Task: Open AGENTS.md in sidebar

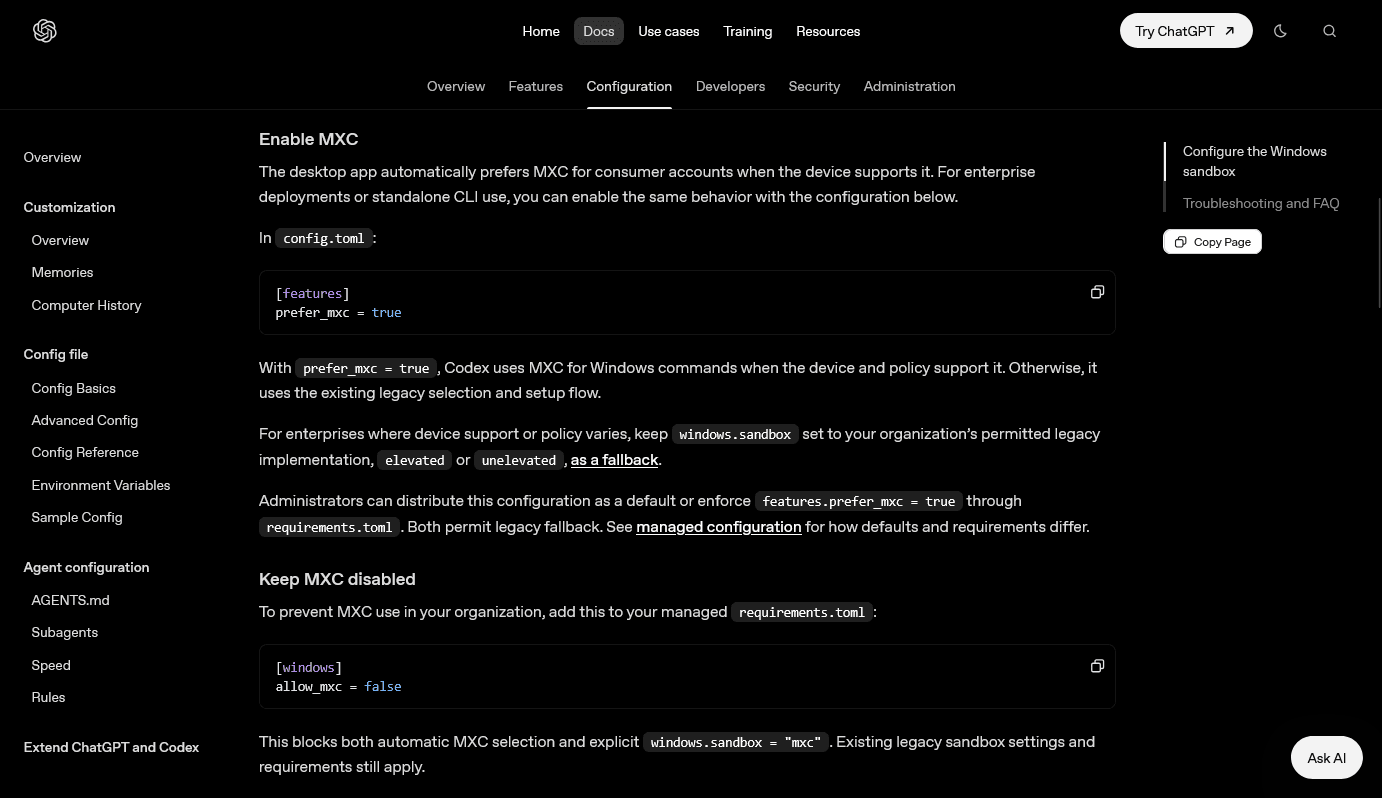Action: coord(70,601)
